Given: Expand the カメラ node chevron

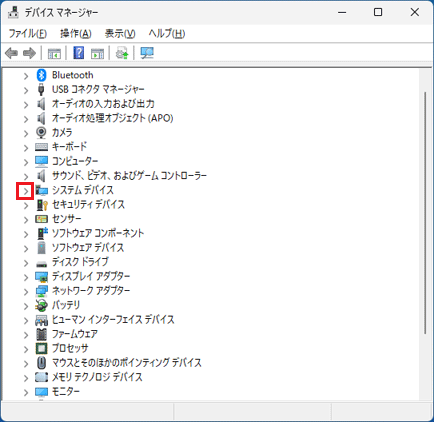Looking at the screenshot, I should point(26,134).
